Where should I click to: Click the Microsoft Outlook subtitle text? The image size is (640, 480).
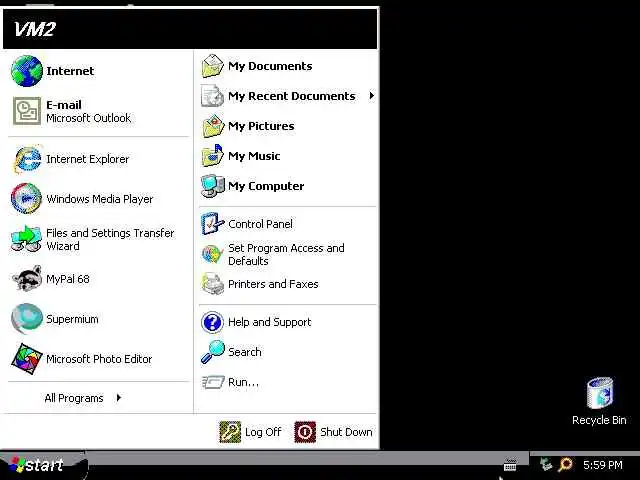tap(88, 118)
